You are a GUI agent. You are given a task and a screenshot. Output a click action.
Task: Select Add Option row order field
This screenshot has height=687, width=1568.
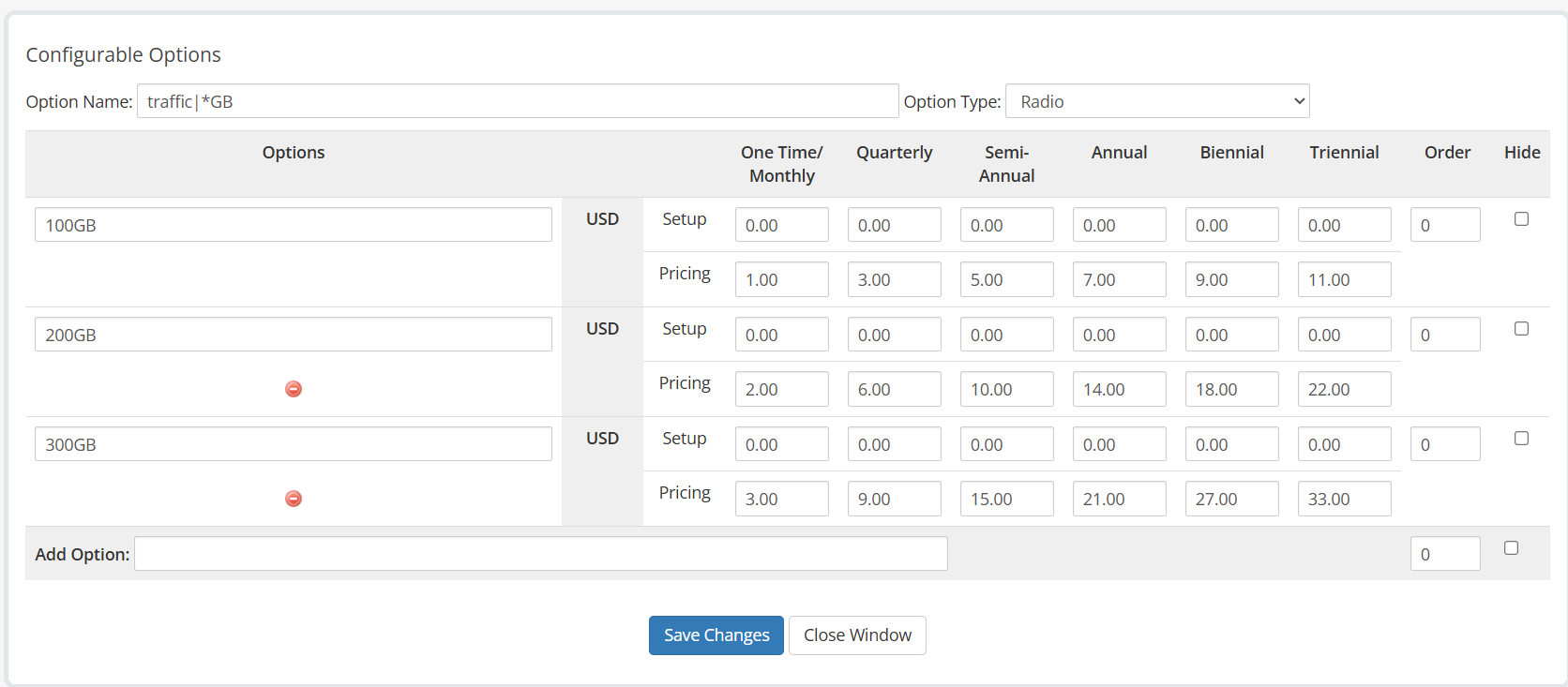1444,554
